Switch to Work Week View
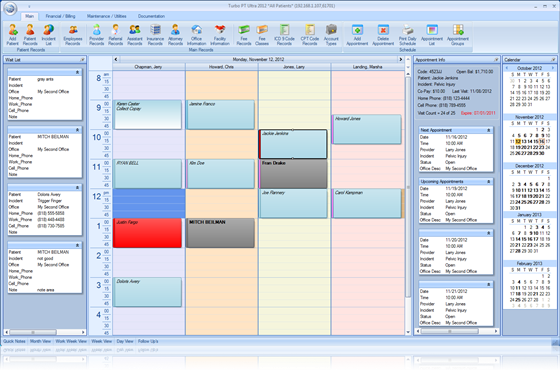Viewport: 560px width, 375px height. click(71, 341)
